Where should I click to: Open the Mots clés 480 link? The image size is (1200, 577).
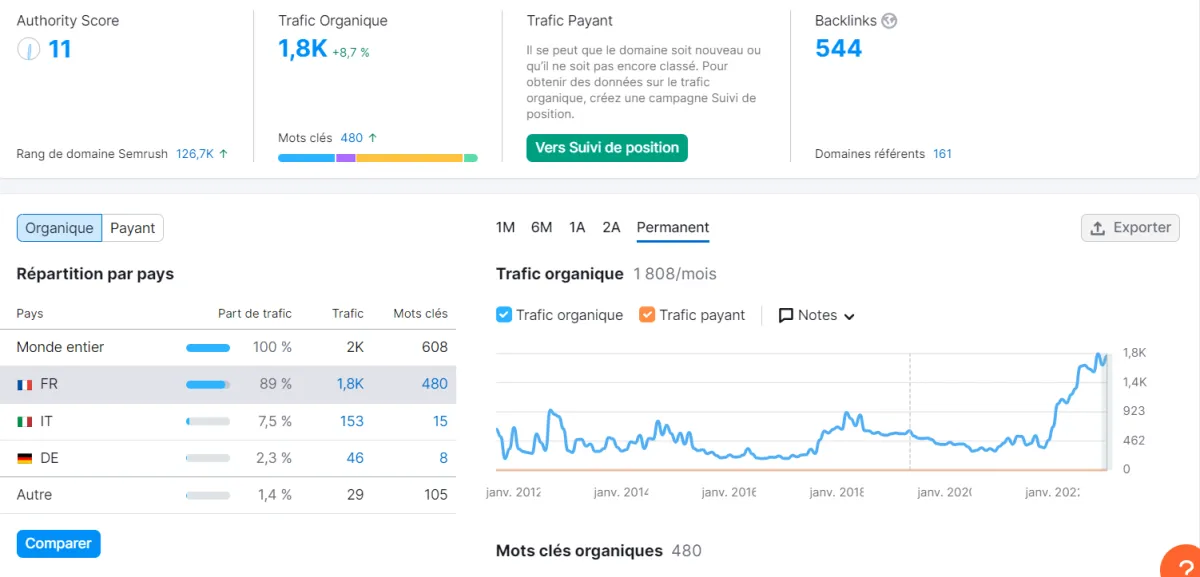coord(351,138)
